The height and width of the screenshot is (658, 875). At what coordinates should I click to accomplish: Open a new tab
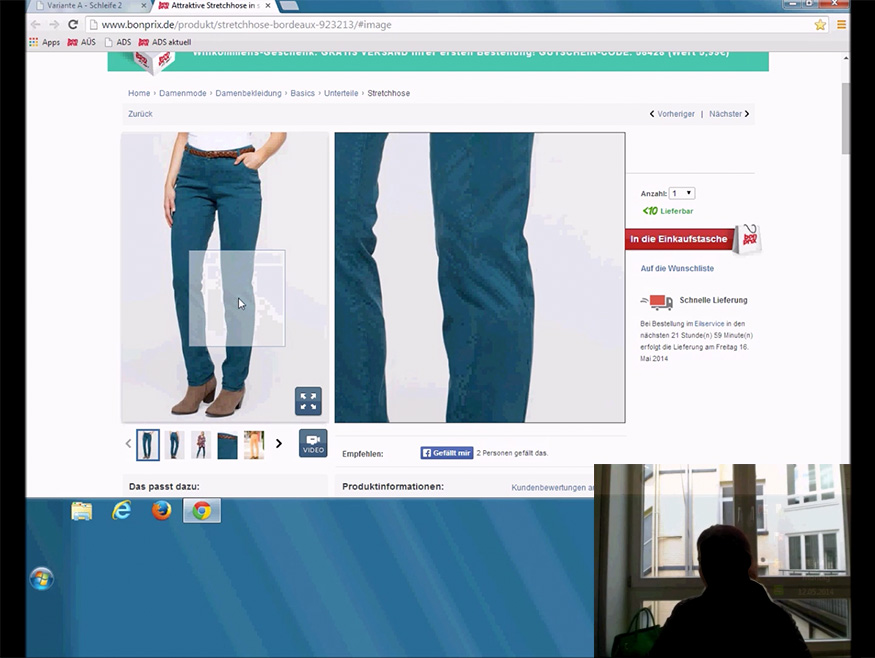click(288, 6)
